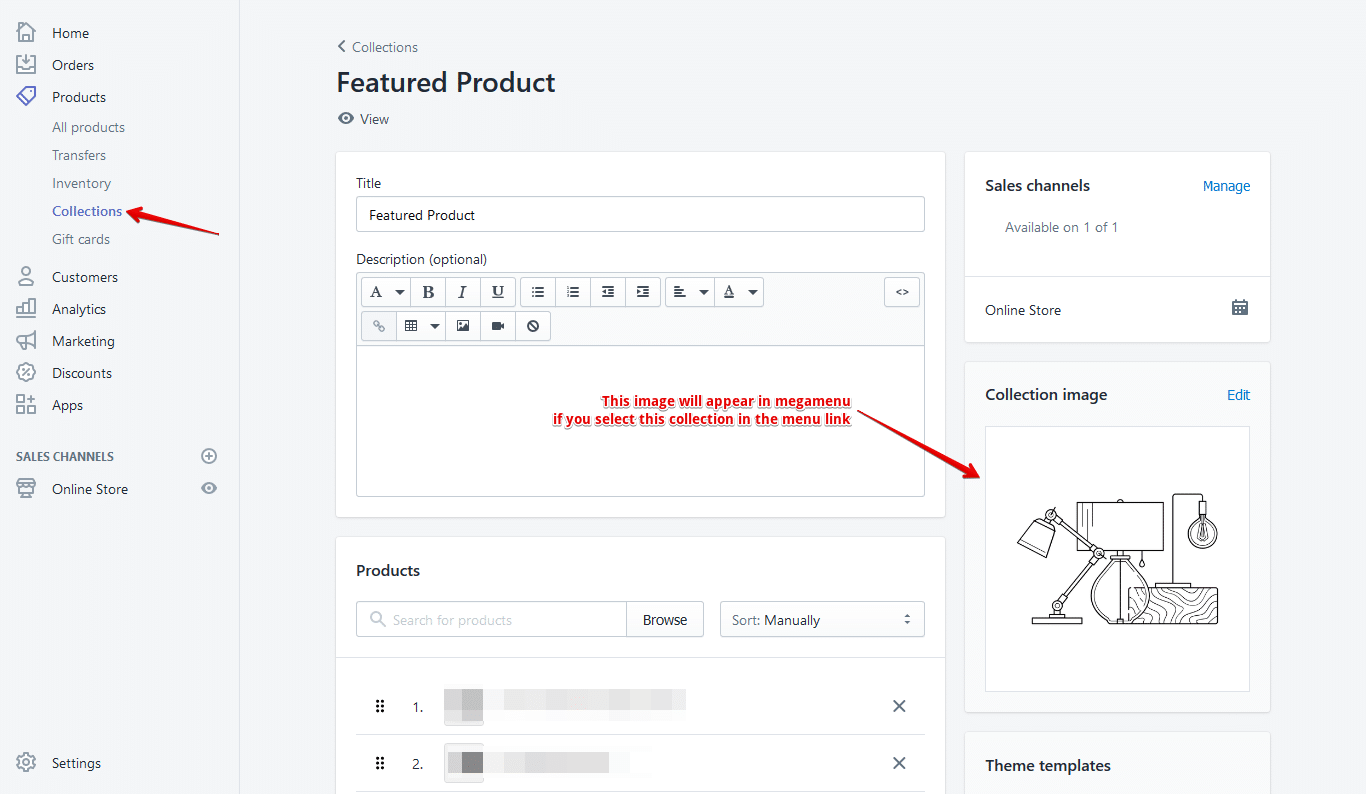Open the text alignment dropdown
1366x794 pixels.
(x=689, y=291)
